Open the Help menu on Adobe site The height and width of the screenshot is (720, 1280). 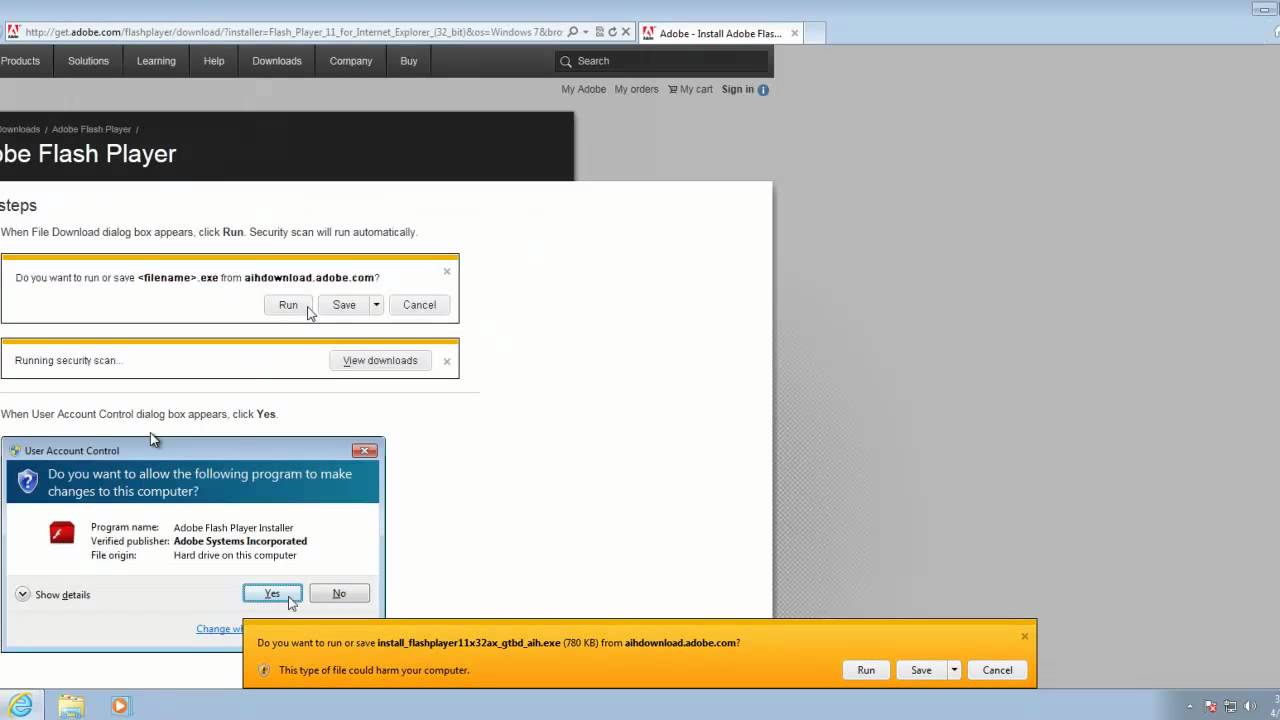click(214, 61)
